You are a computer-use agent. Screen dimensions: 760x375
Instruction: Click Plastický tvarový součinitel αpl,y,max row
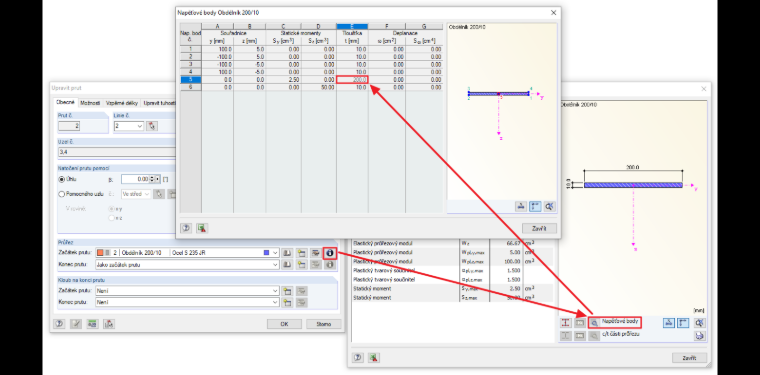pos(452,271)
